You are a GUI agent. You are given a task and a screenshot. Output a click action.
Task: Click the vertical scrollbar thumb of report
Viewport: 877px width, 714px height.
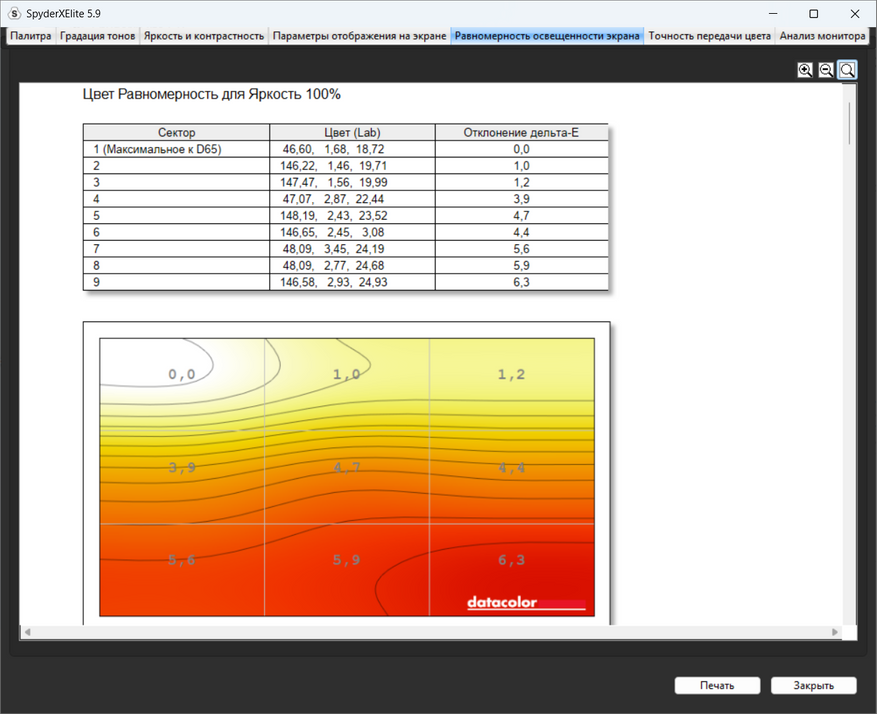pos(850,123)
